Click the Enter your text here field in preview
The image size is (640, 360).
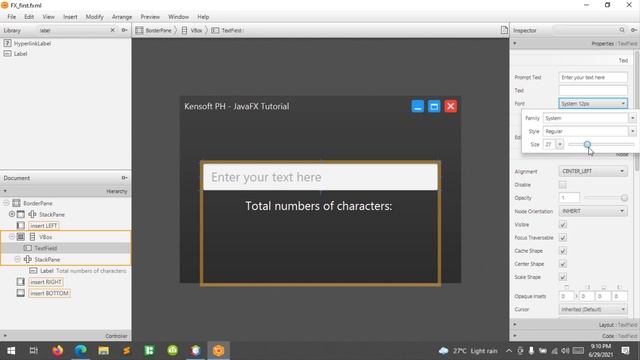click(x=320, y=177)
